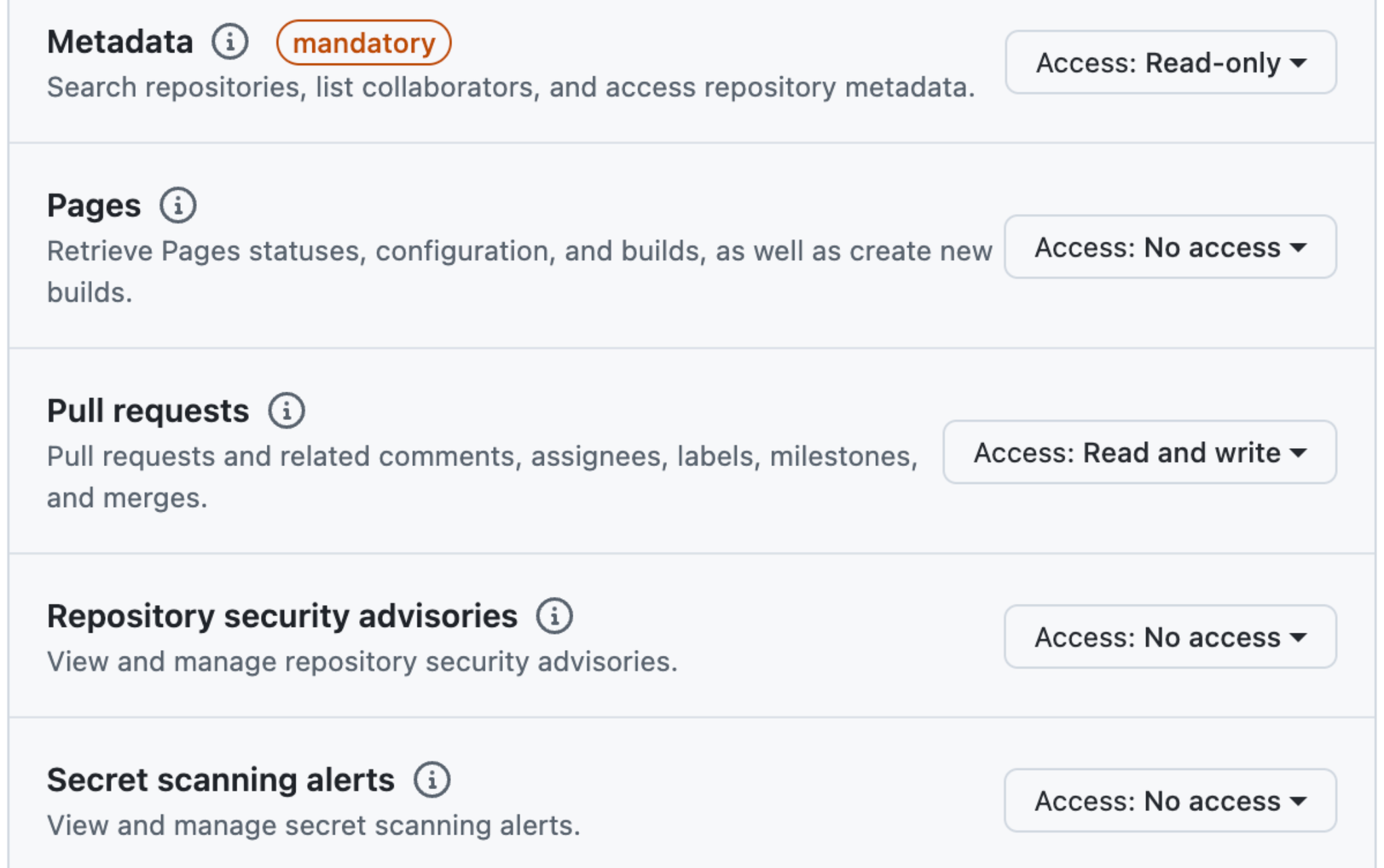Click the Pull requests heading text
The width and height of the screenshot is (1384, 868).
coord(148,411)
